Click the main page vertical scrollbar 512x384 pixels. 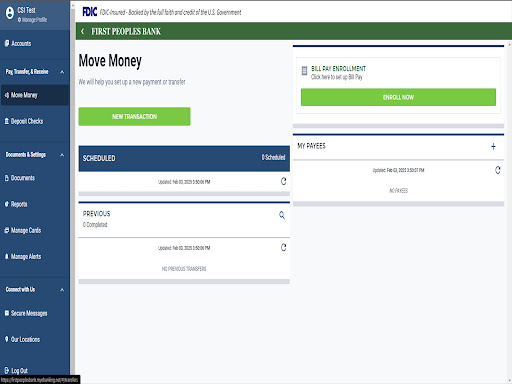tap(510, 212)
